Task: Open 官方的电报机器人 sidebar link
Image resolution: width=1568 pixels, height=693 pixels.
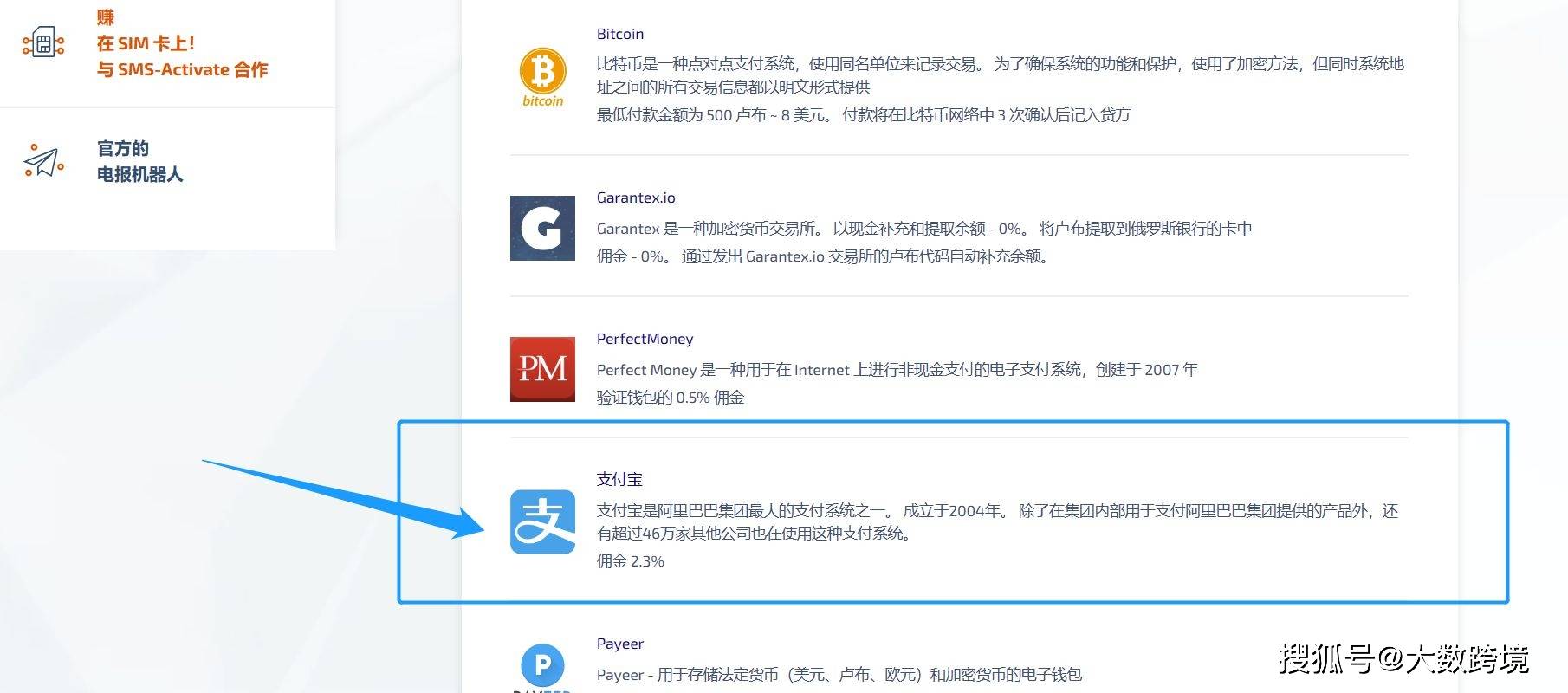Action: 139,161
